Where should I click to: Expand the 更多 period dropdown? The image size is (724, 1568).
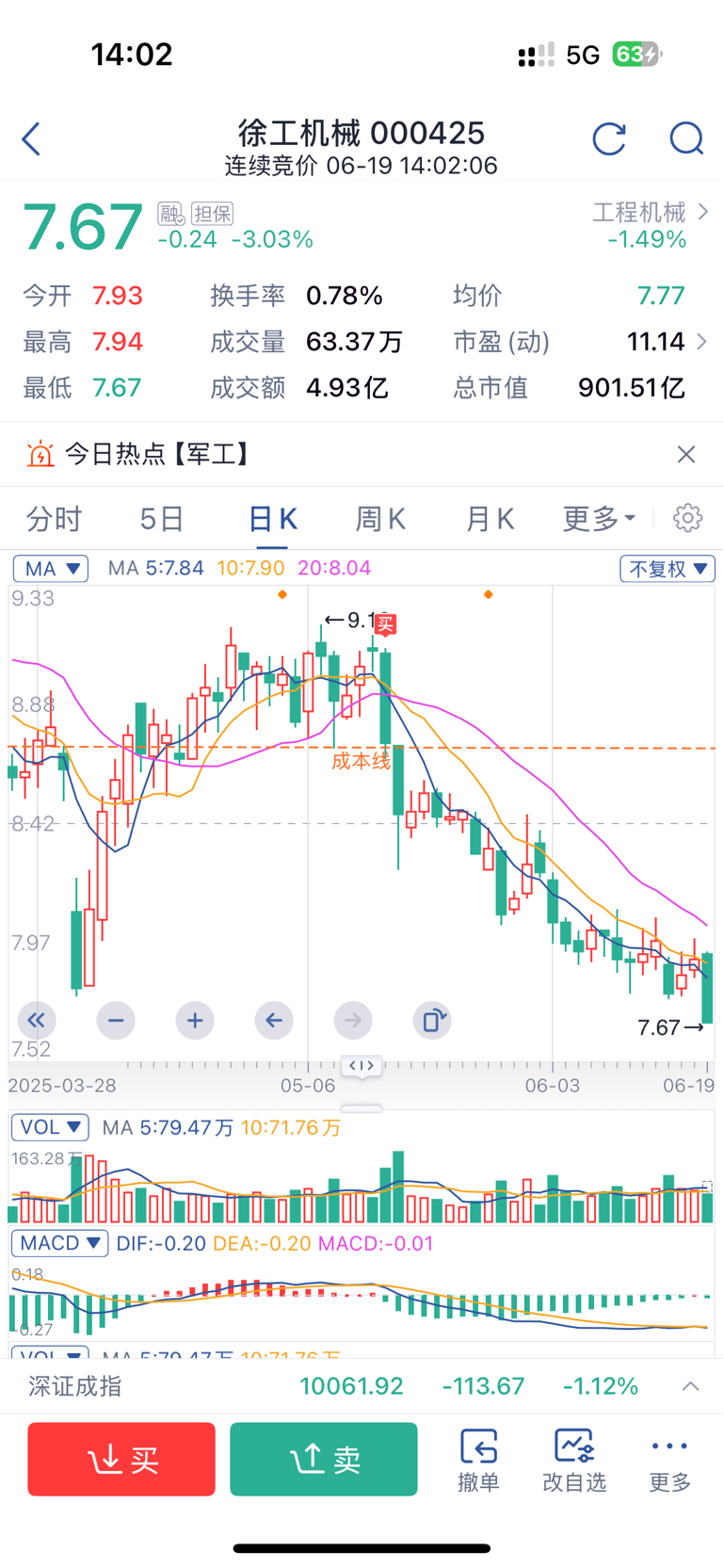point(599,518)
